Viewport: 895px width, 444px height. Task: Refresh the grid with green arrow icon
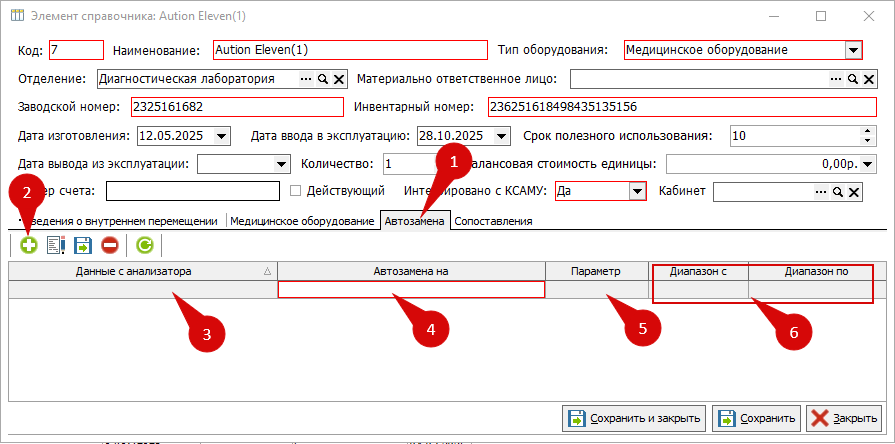tap(145, 244)
